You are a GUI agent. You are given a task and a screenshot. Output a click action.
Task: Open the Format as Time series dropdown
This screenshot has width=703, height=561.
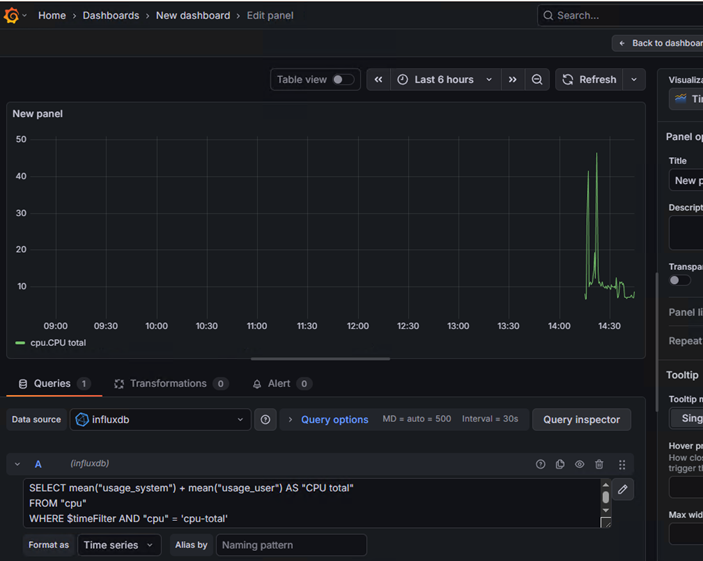pos(119,545)
